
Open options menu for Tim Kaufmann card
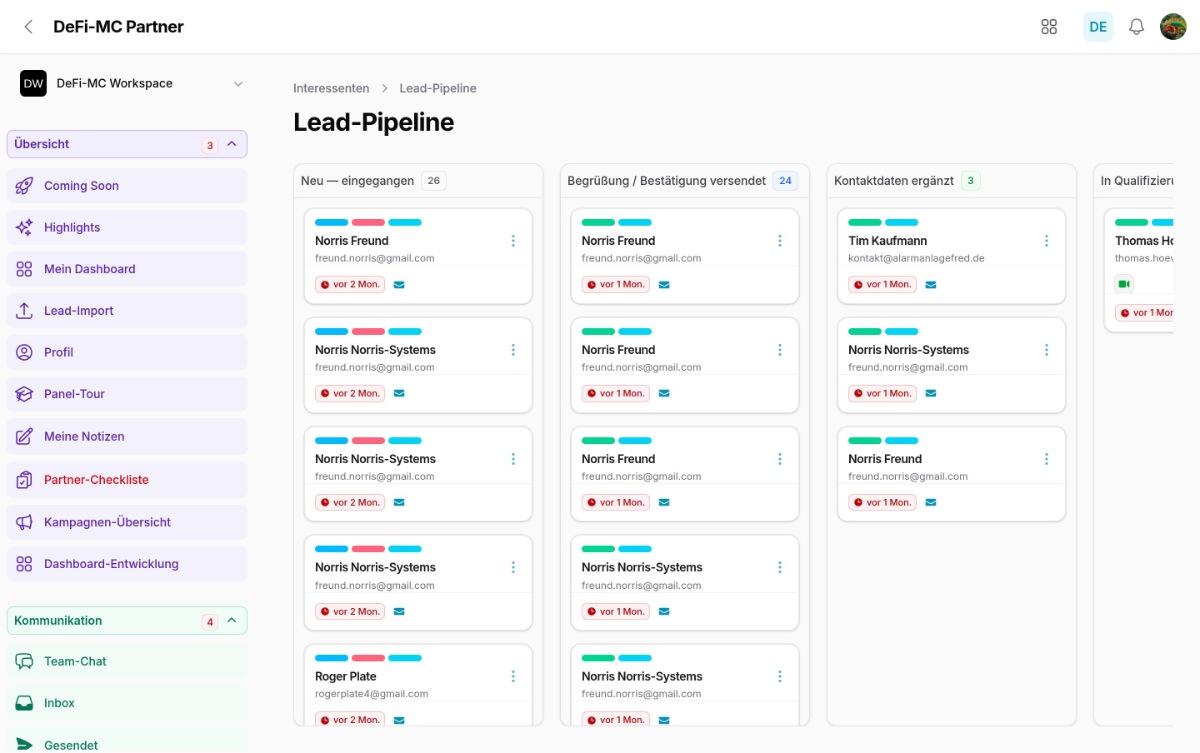click(x=1046, y=241)
